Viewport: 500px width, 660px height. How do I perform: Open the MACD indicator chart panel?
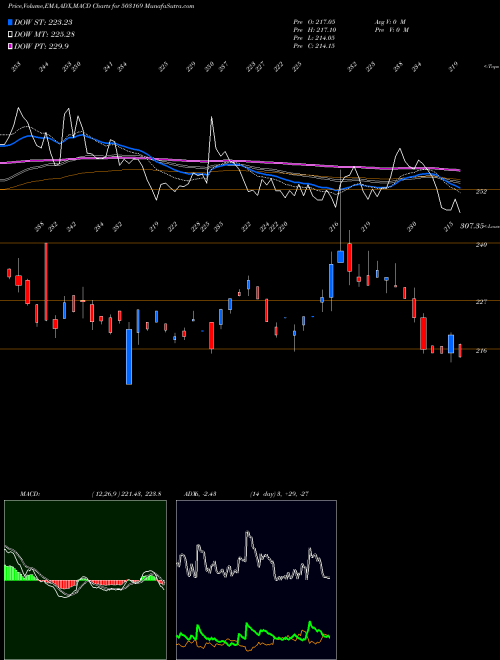85,580
